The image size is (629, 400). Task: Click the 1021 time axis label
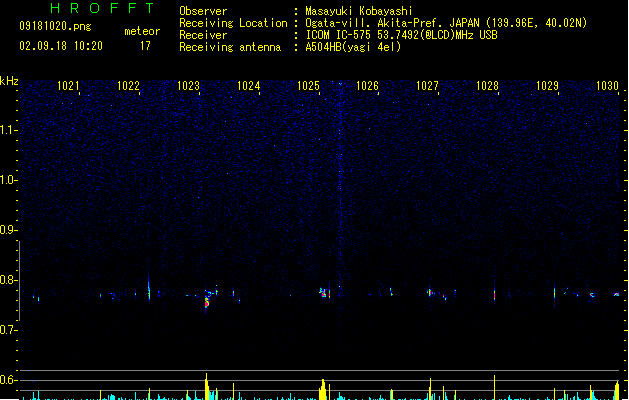68,86
